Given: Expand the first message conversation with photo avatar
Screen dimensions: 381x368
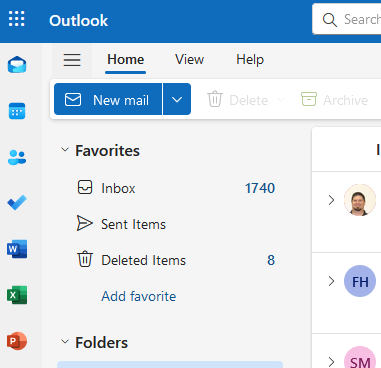Looking at the screenshot, I should [x=331, y=200].
